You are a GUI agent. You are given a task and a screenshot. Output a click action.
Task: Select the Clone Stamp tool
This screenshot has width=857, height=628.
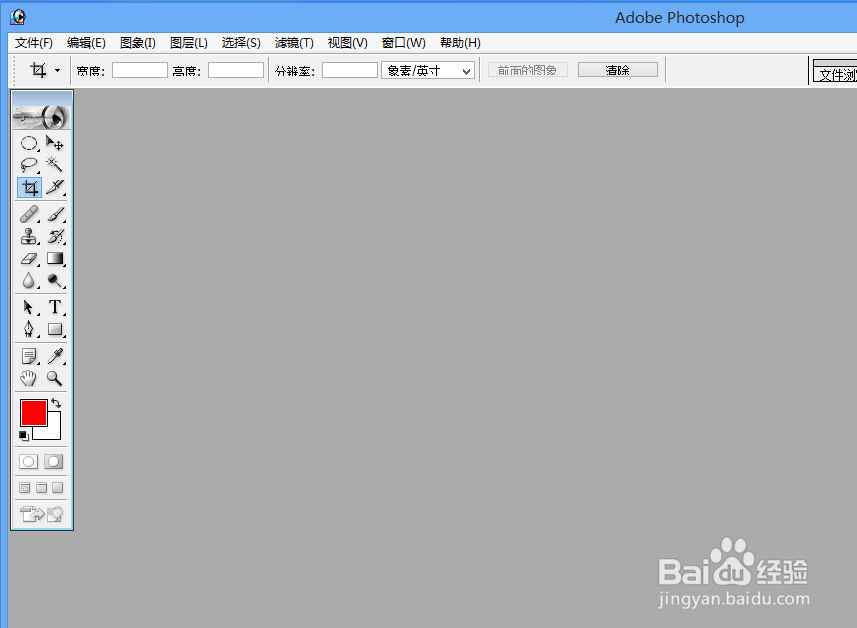point(29,236)
